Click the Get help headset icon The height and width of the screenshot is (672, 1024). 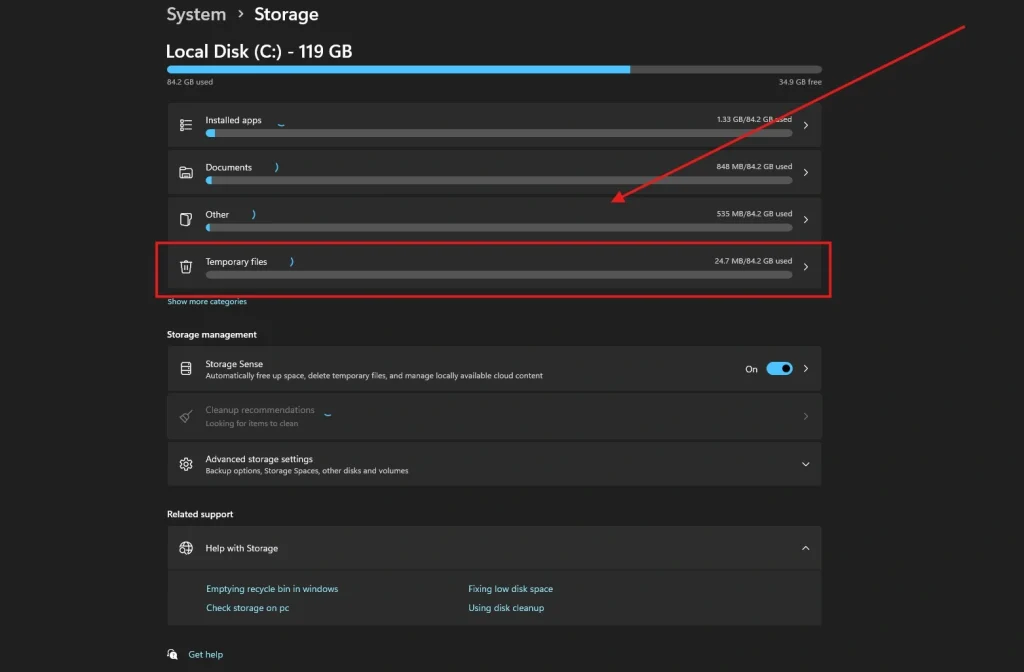(x=172, y=654)
